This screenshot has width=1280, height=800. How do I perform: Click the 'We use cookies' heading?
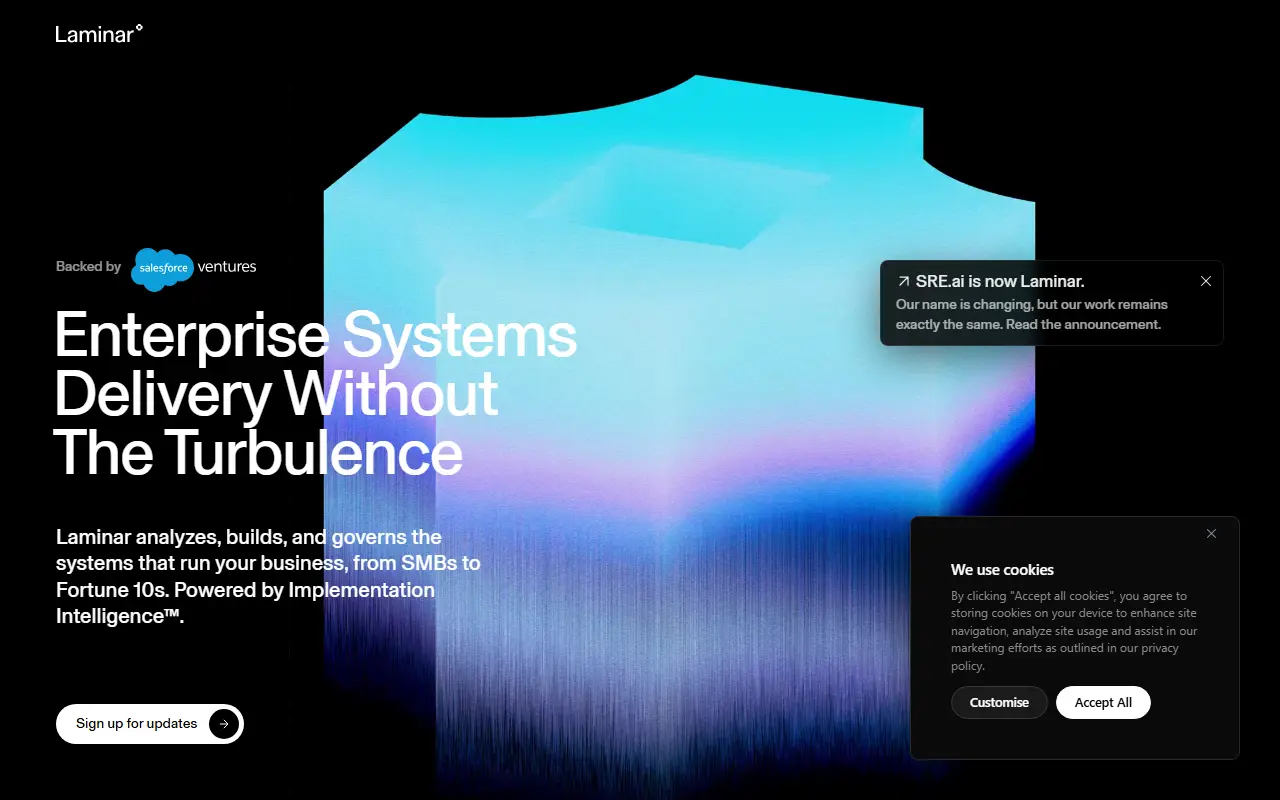point(1002,570)
